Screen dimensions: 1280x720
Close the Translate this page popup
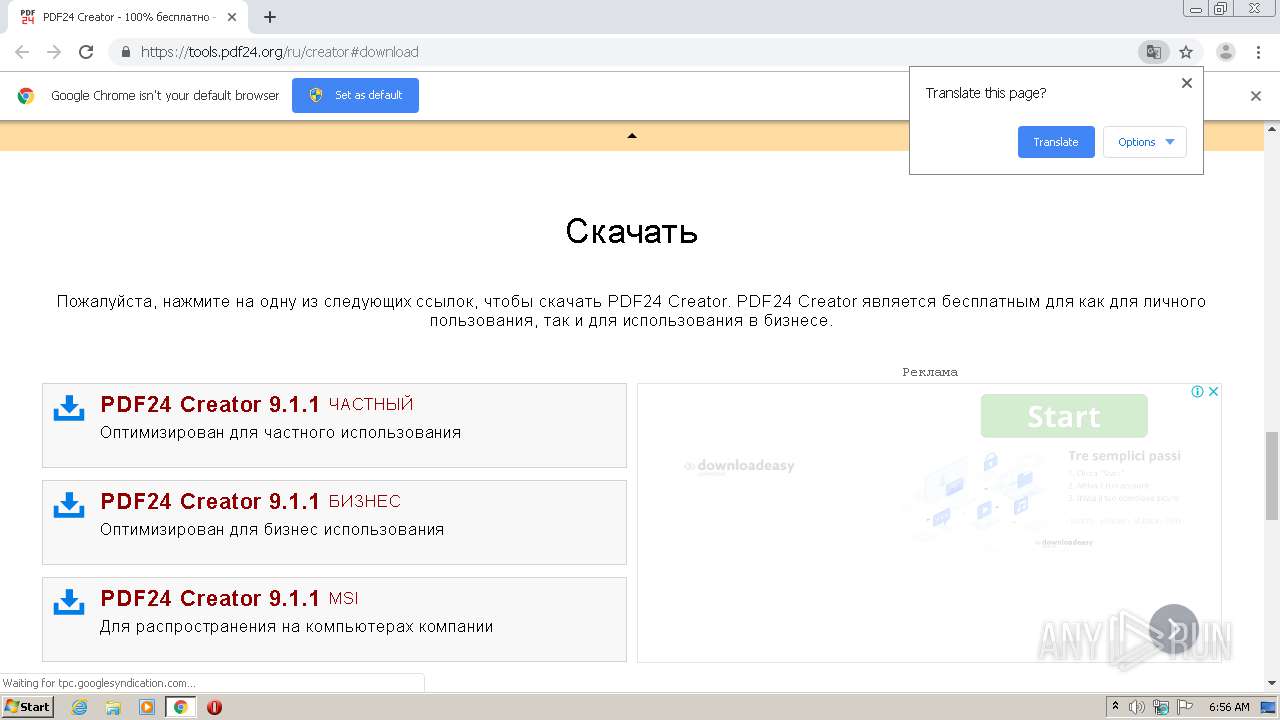[1187, 83]
